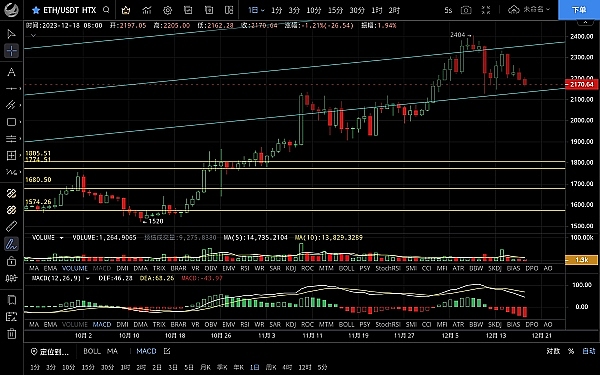Select the 15分 timeframe in the top toolbar
Screen dimensions: 600x375
[x=336, y=10]
